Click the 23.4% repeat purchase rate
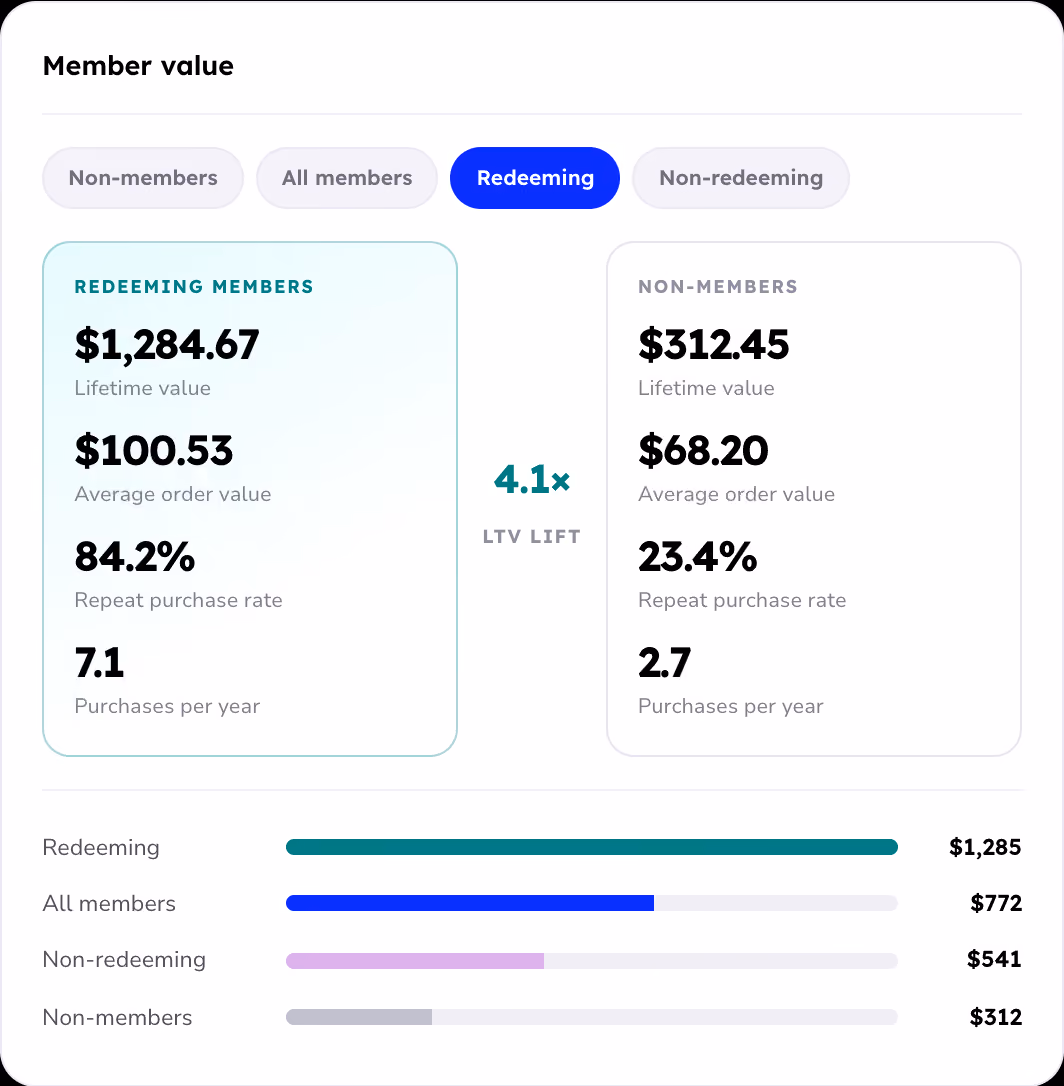The width and height of the screenshot is (1064, 1086). [698, 556]
